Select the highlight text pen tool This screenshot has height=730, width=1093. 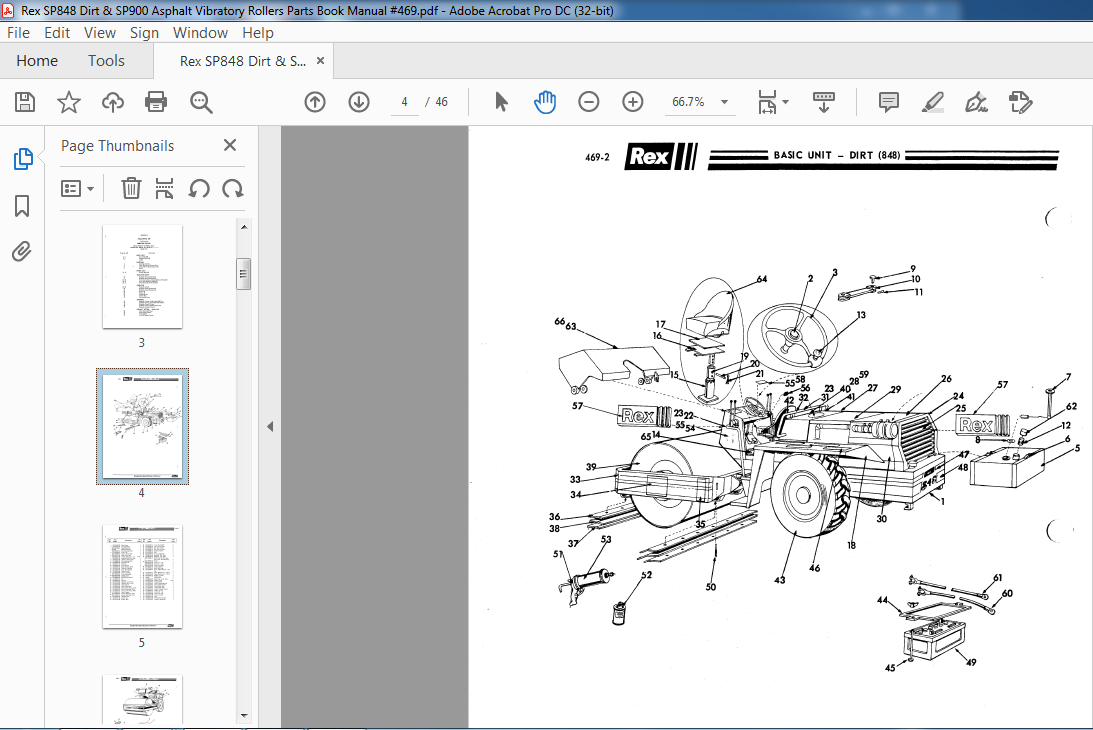point(933,102)
